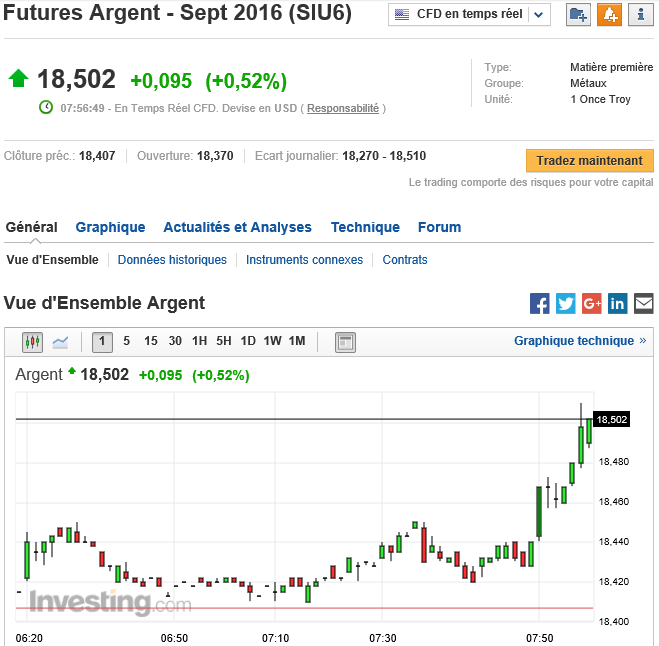Click the add to portfolio folder icon

point(578,15)
